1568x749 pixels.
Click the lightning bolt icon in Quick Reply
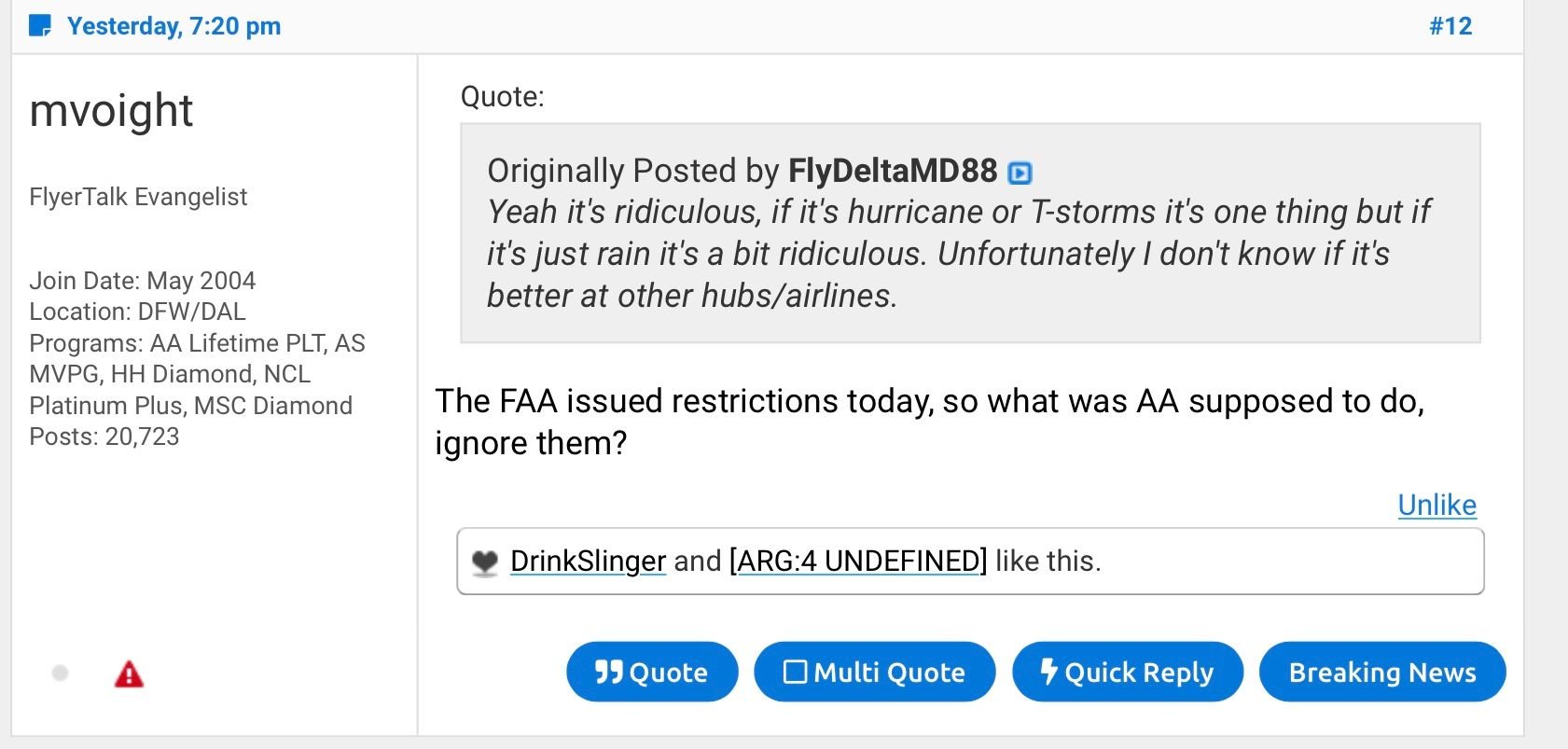(1049, 672)
